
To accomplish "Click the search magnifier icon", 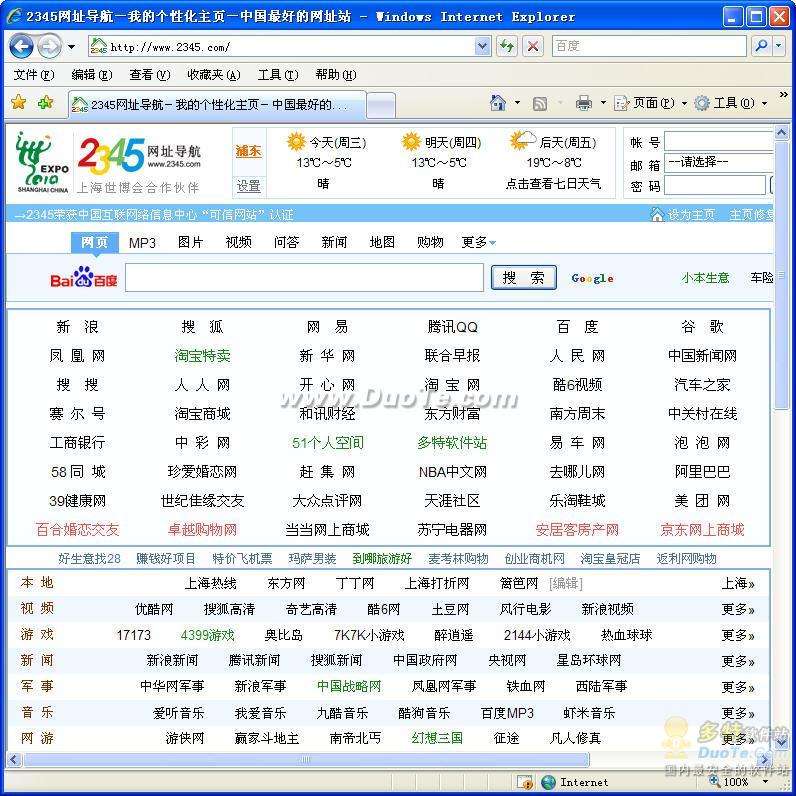I will click(760, 46).
